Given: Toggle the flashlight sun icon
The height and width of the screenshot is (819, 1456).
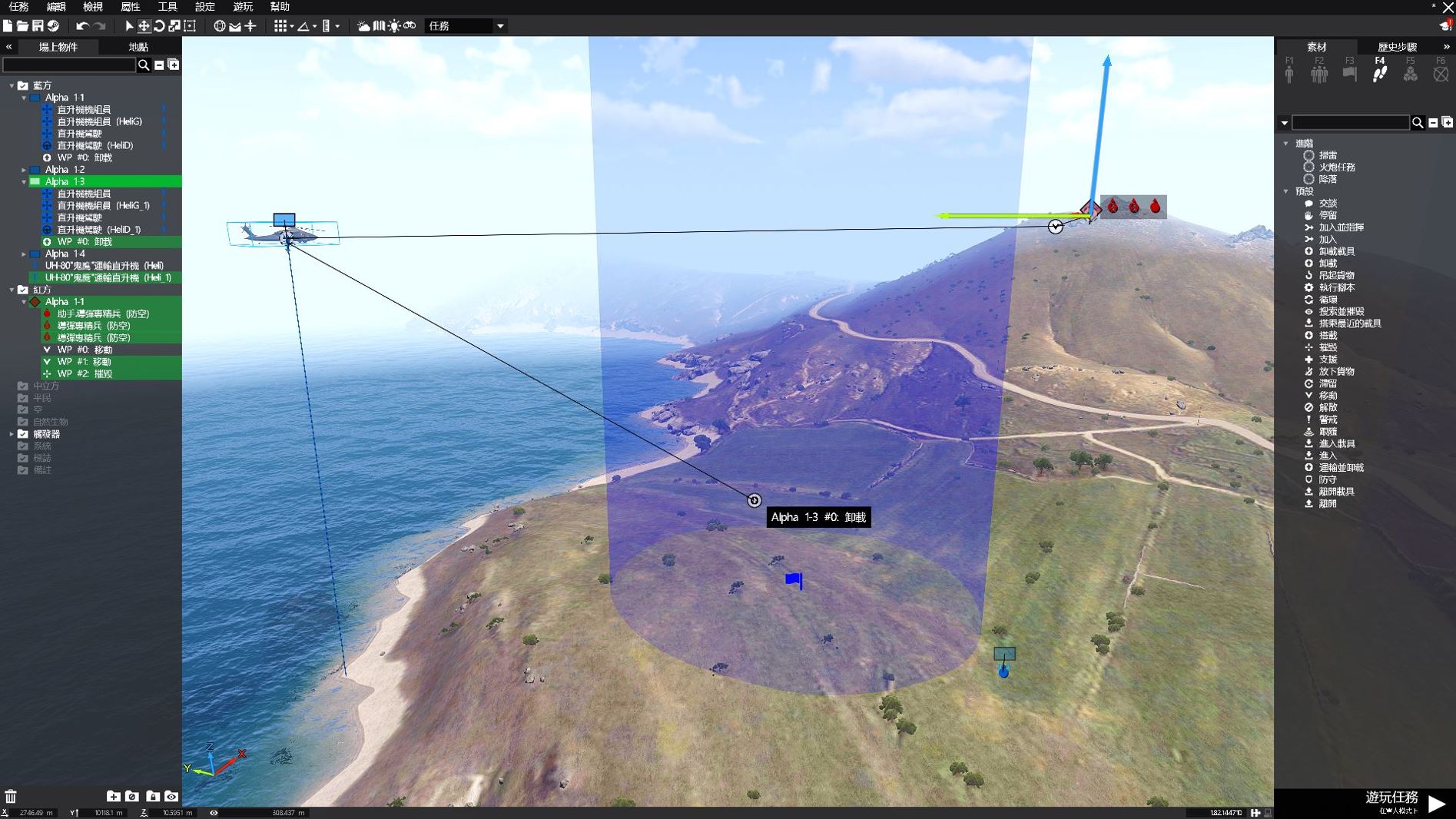Looking at the screenshot, I should [x=394, y=25].
